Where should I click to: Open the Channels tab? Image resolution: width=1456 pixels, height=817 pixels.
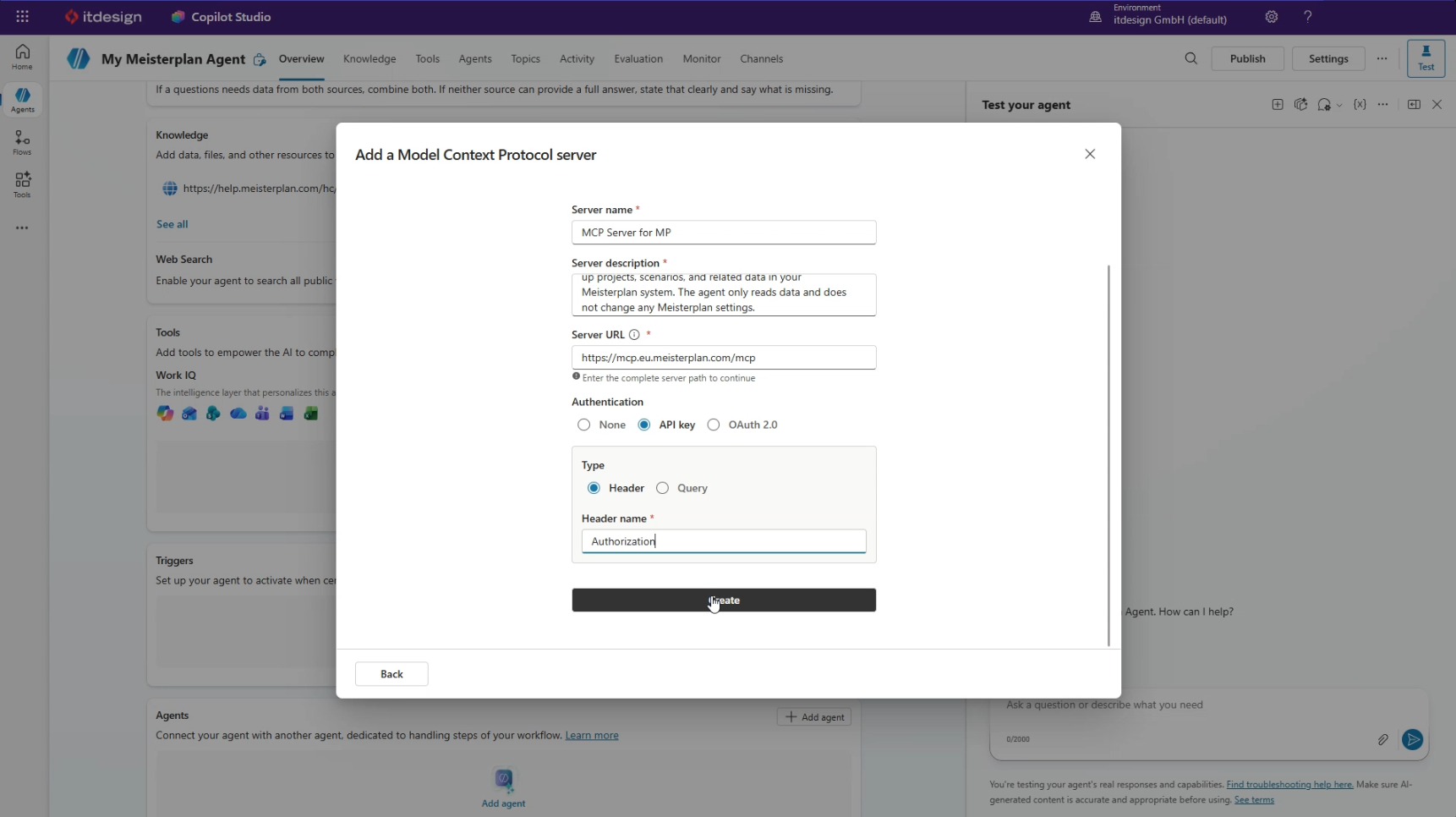[x=762, y=58]
